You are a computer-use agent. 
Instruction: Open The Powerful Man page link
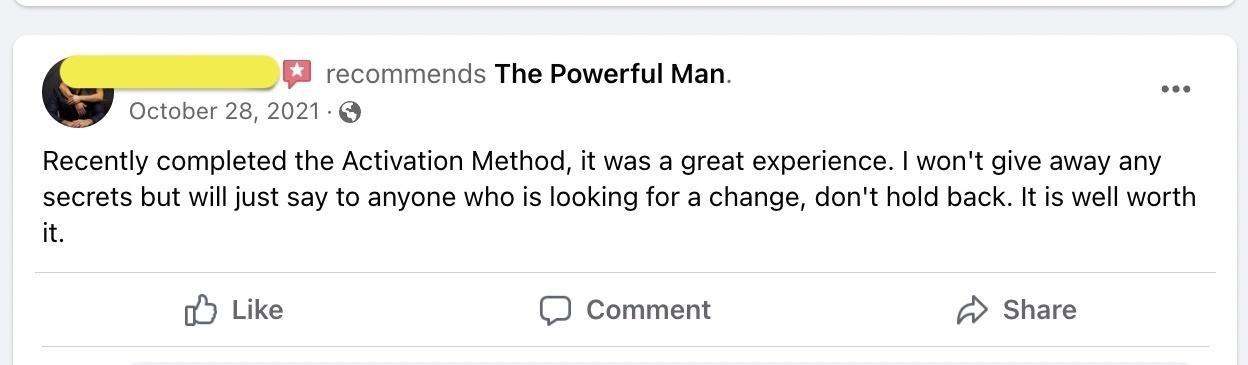[x=609, y=74]
